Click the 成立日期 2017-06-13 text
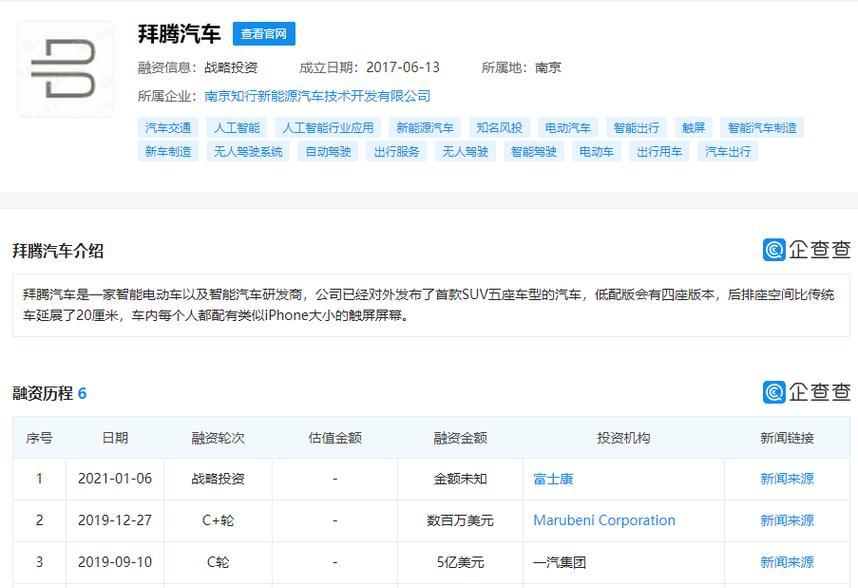This screenshot has width=858, height=588. pyautogui.click(x=369, y=67)
